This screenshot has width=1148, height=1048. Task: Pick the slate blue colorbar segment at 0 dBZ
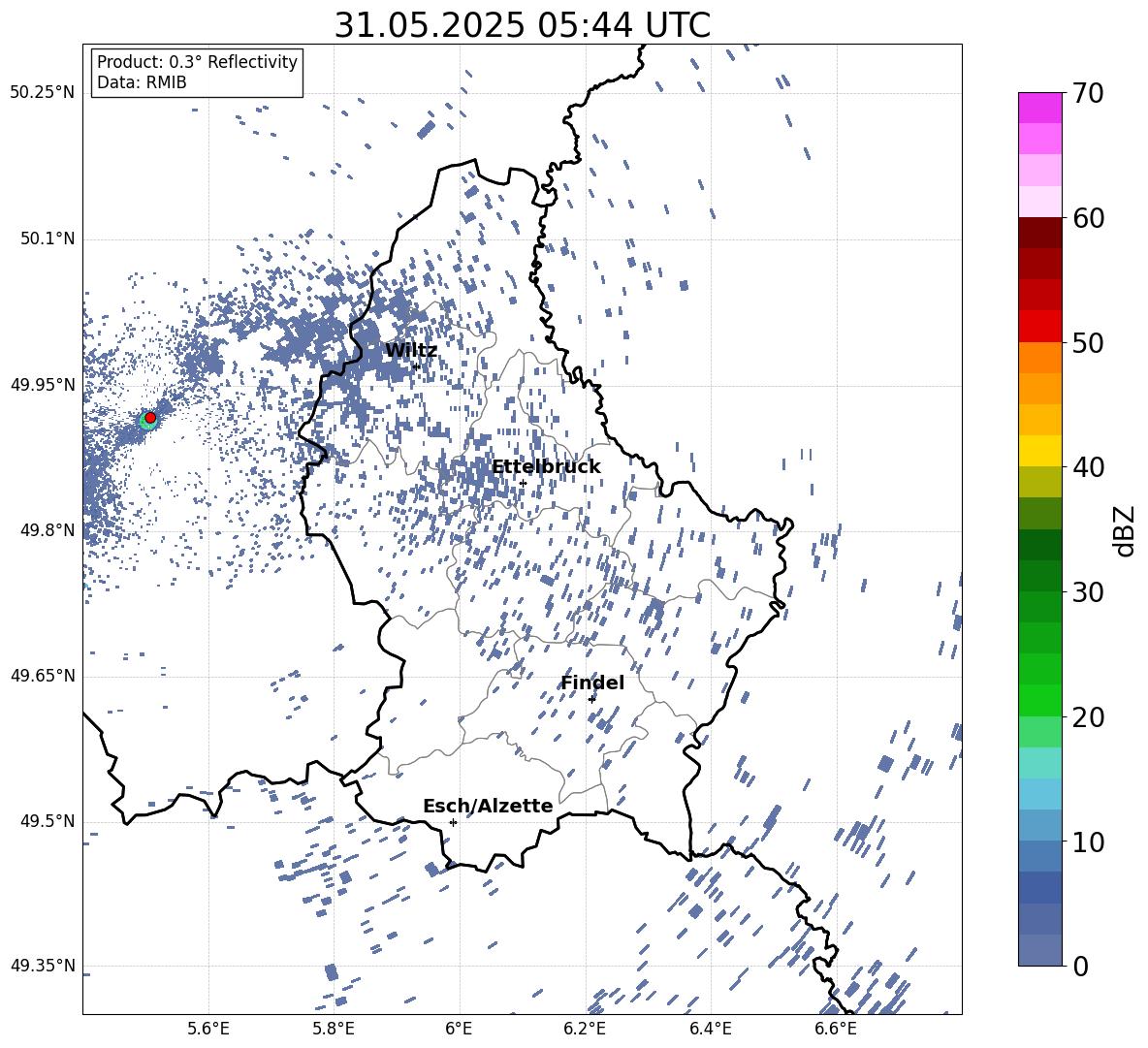(x=1039, y=950)
